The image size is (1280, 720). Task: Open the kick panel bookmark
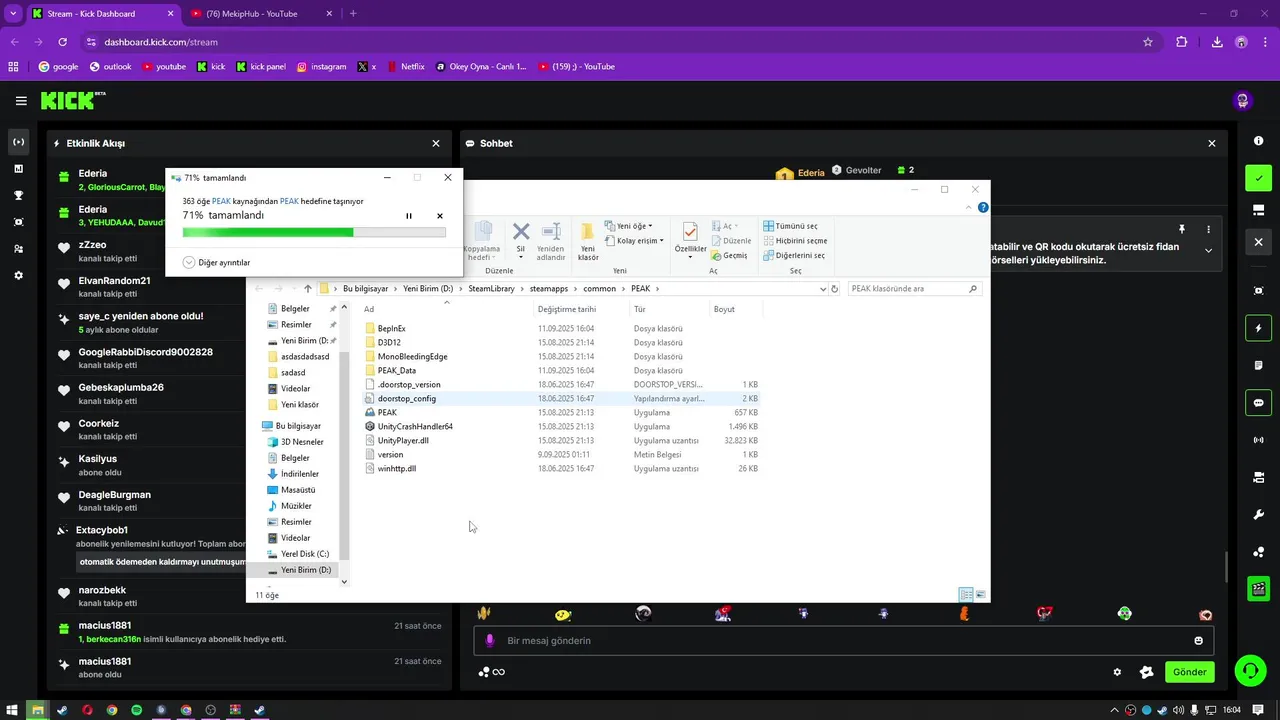pos(261,66)
